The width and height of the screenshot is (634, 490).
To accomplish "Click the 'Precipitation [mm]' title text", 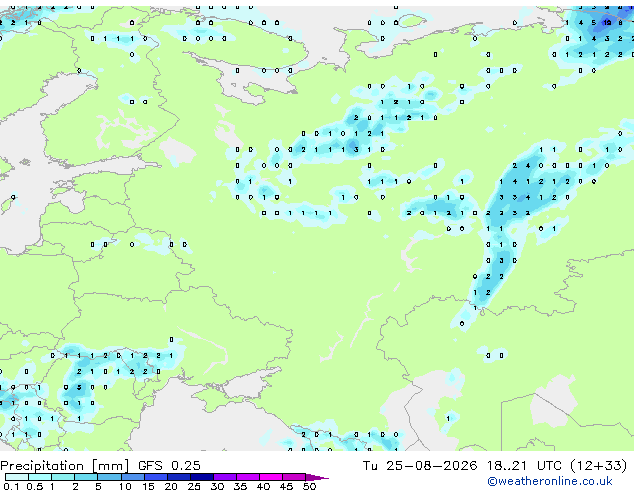I will 65,466.
